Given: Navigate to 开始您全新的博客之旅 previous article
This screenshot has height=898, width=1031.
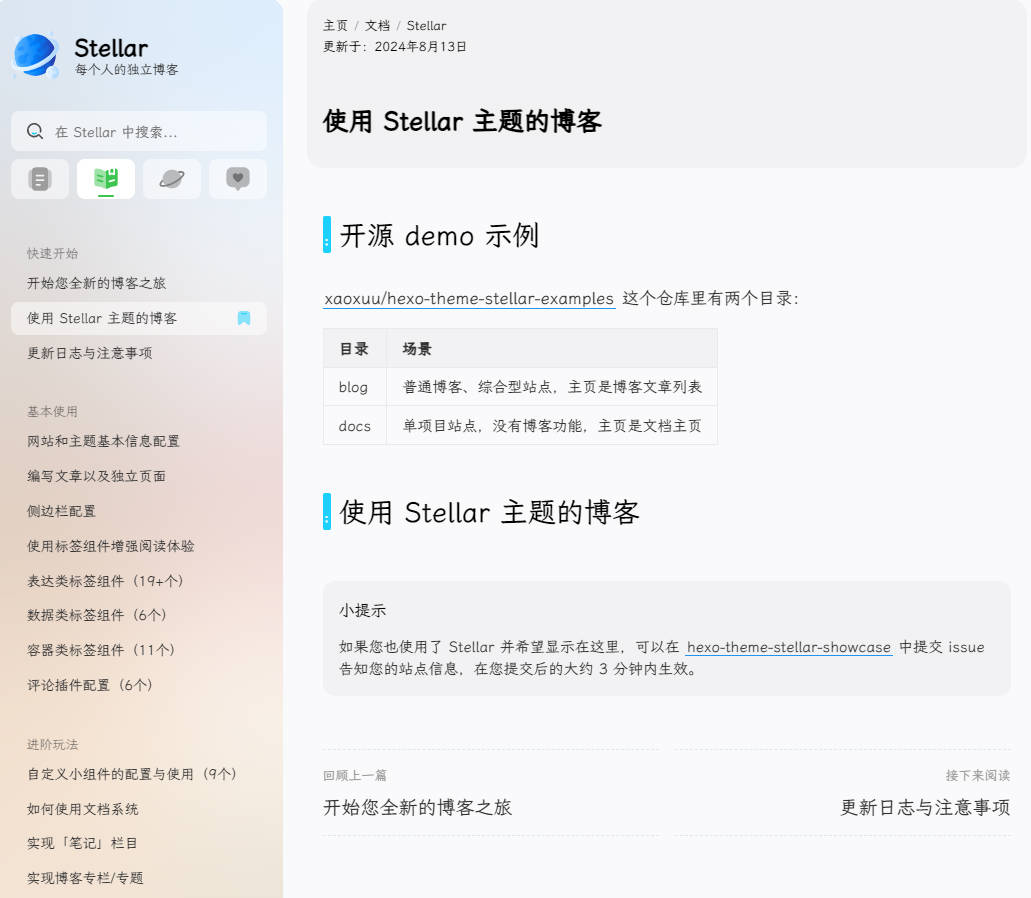Looking at the screenshot, I should click(x=417, y=807).
